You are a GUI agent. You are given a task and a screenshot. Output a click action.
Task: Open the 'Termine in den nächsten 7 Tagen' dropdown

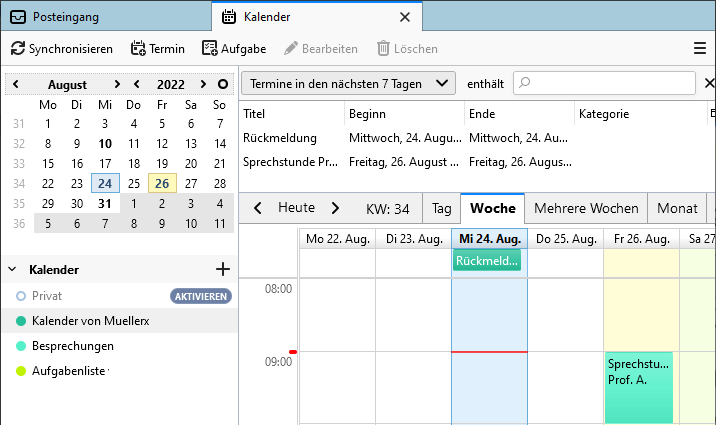[x=348, y=83]
